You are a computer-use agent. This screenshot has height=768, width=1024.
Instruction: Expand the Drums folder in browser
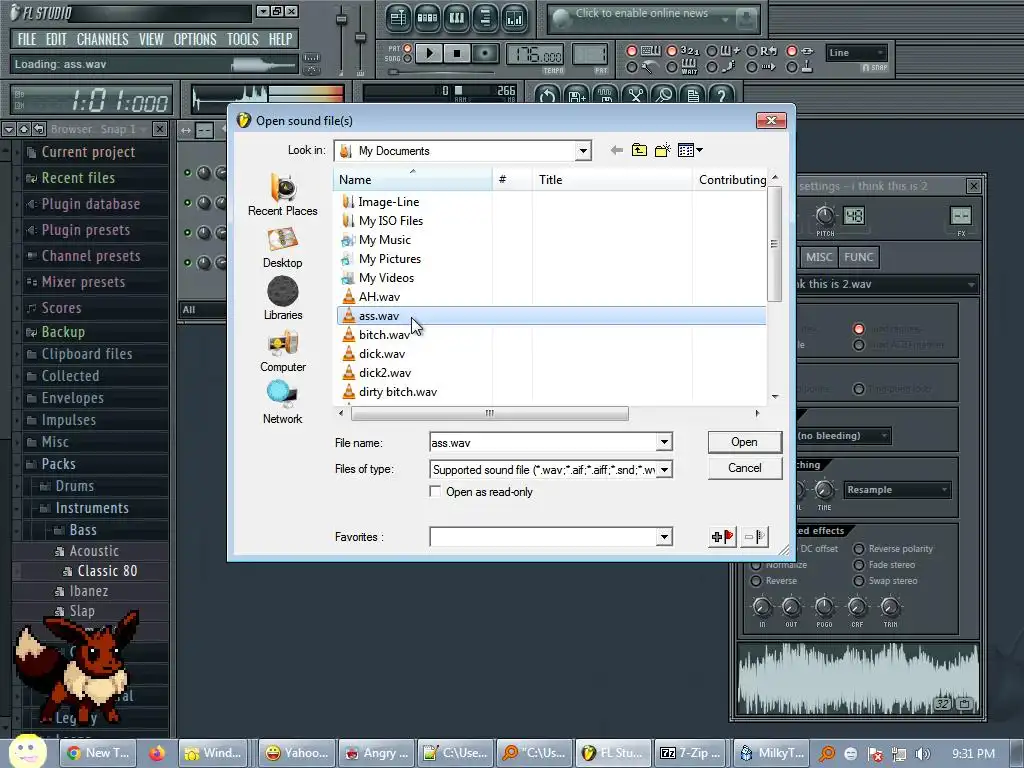[x=74, y=487]
